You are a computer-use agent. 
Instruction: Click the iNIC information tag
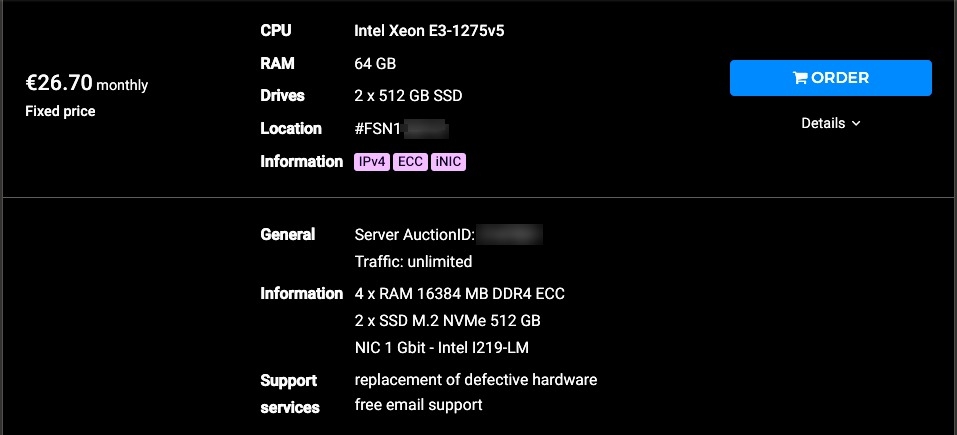click(x=449, y=162)
